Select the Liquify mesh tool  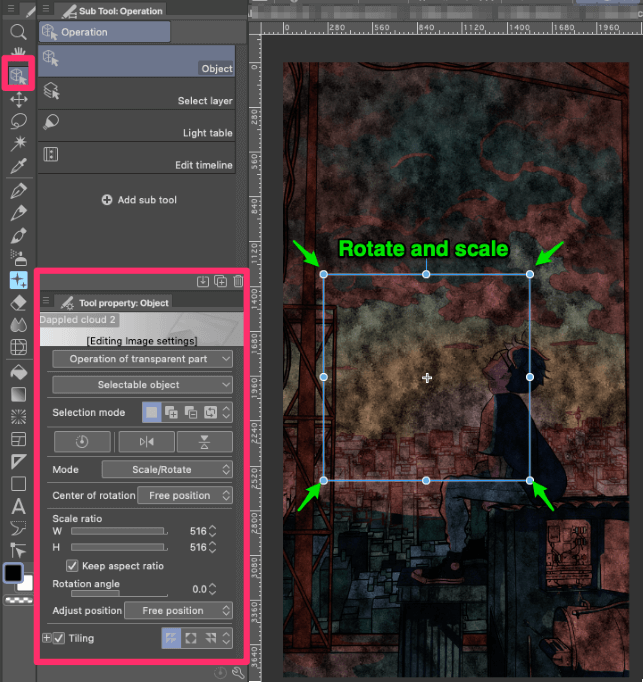(19, 347)
